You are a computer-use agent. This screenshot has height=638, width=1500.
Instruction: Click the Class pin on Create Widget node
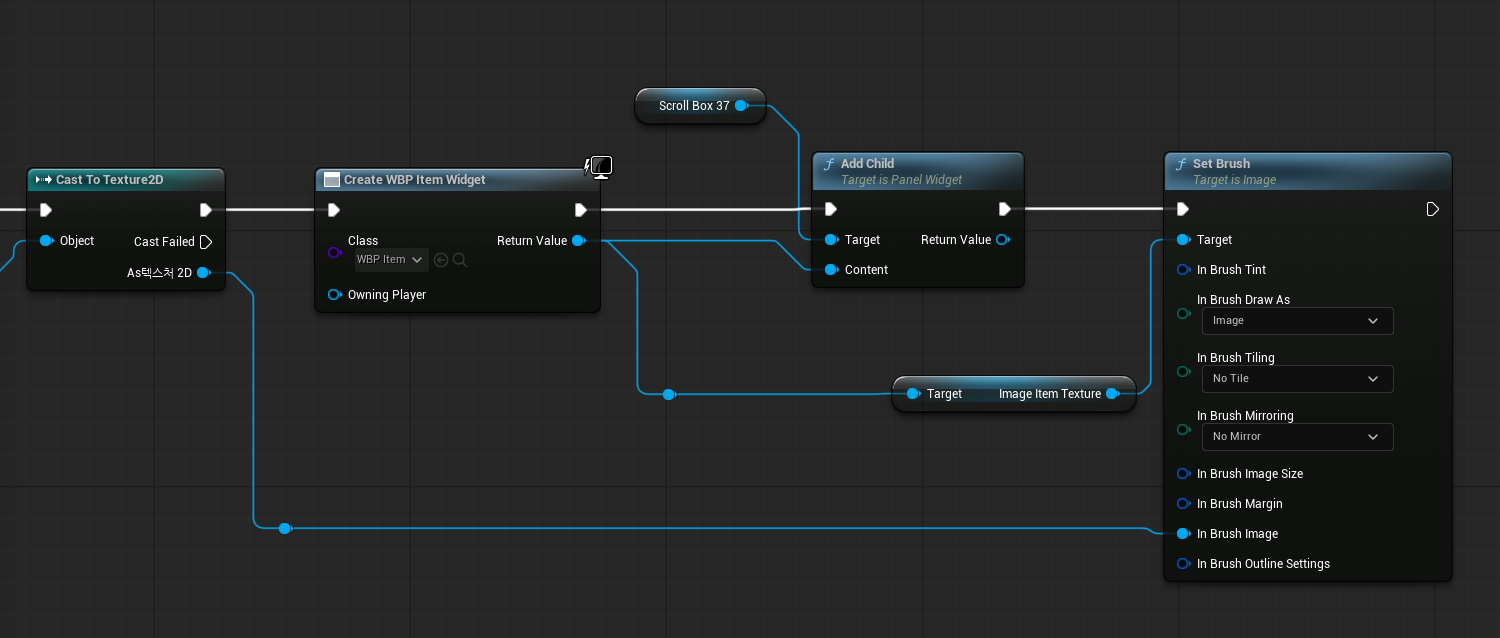(x=335, y=253)
